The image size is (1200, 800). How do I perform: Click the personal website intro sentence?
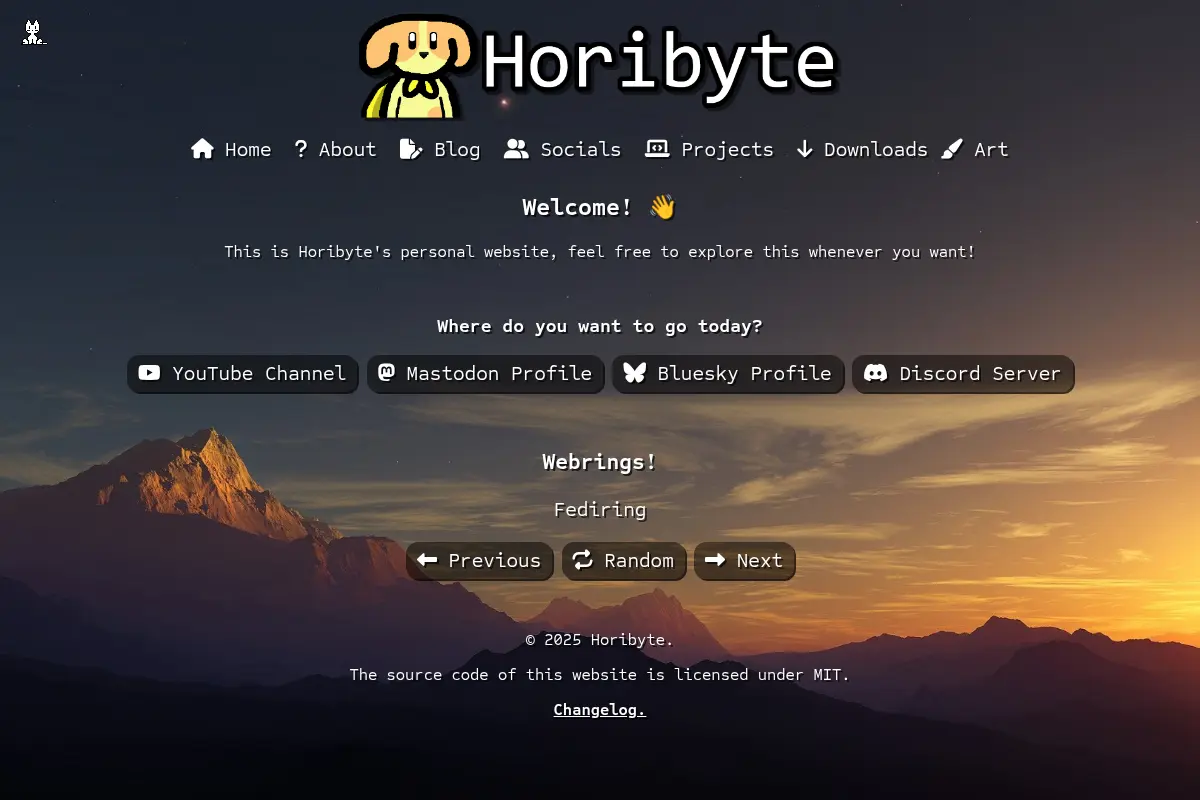click(x=600, y=252)
